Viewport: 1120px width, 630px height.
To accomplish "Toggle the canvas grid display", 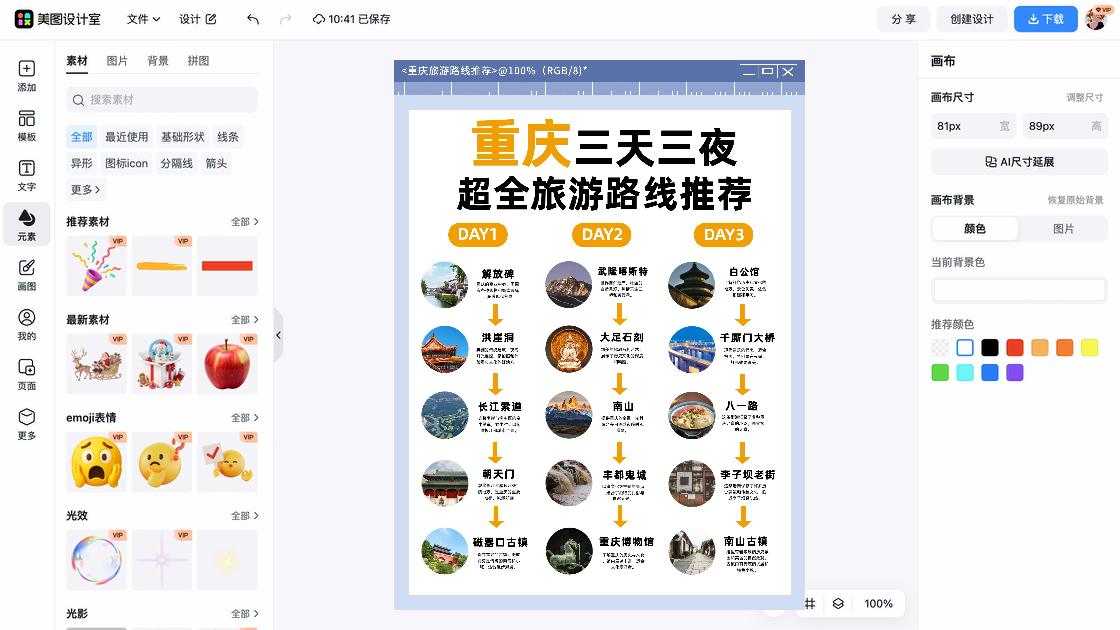I will (810, 603).
